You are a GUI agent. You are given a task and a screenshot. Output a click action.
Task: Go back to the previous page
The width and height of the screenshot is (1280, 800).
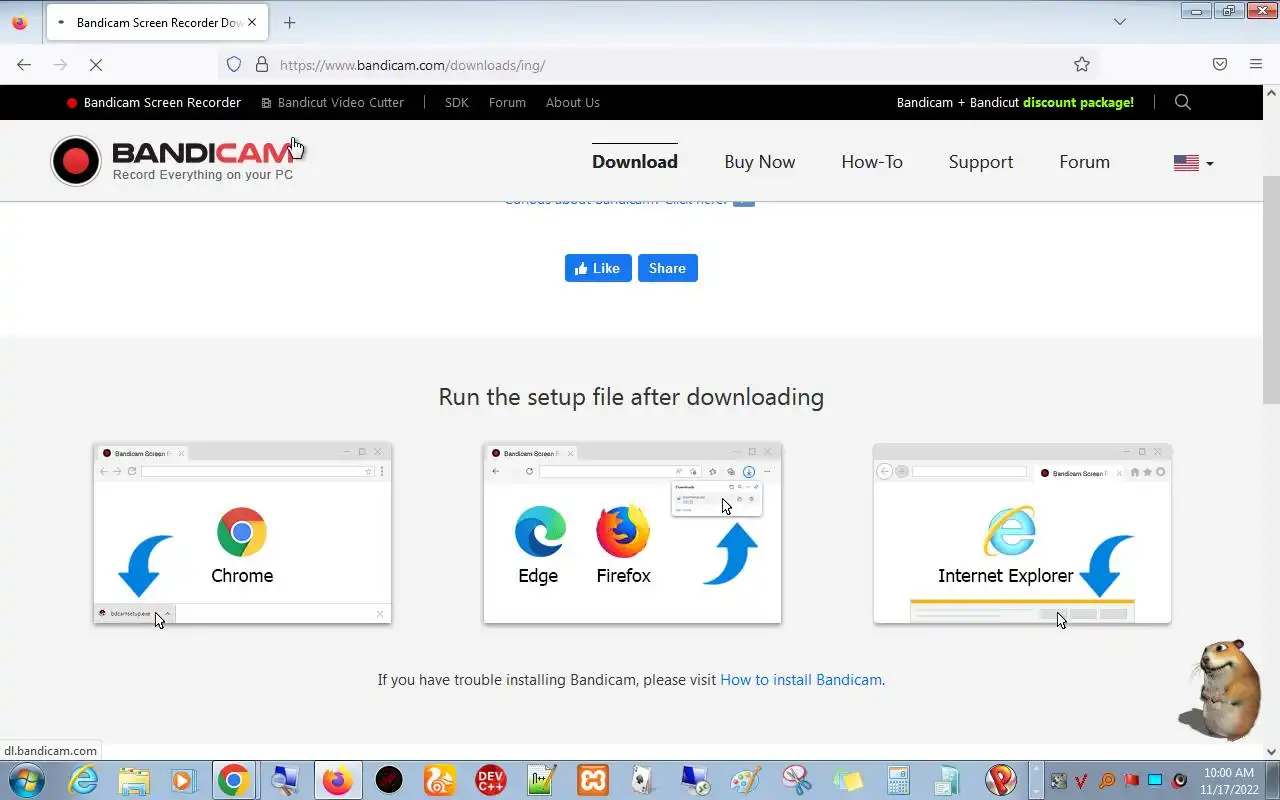24,64
